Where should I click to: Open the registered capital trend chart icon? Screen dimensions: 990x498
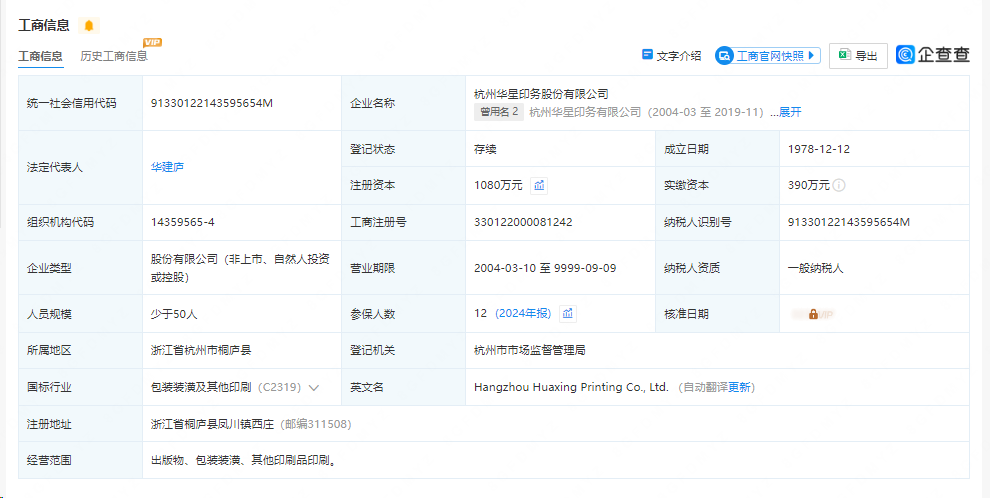tap(539, 185)
